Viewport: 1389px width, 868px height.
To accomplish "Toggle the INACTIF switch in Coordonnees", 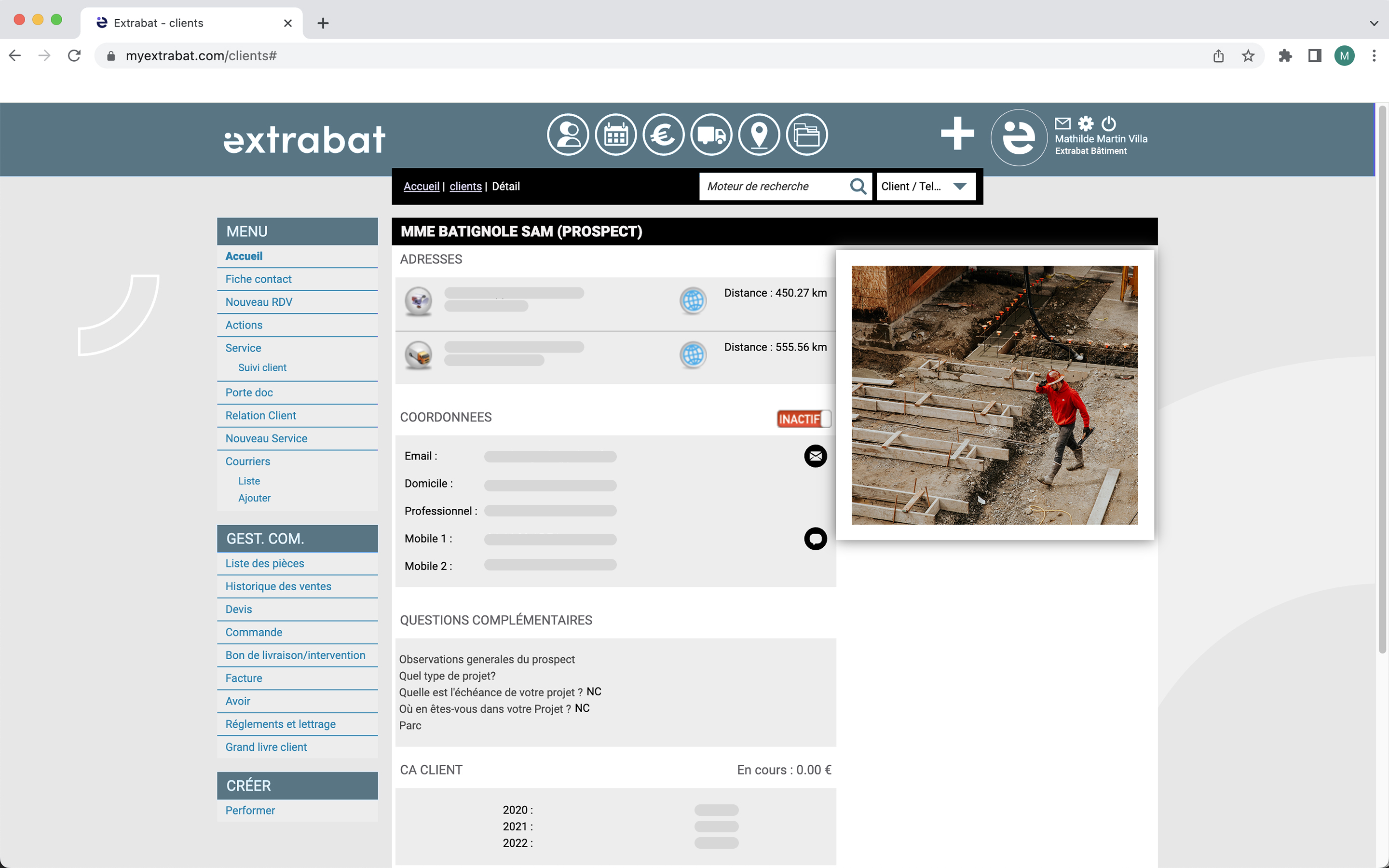I will click(x=803, y=419).
